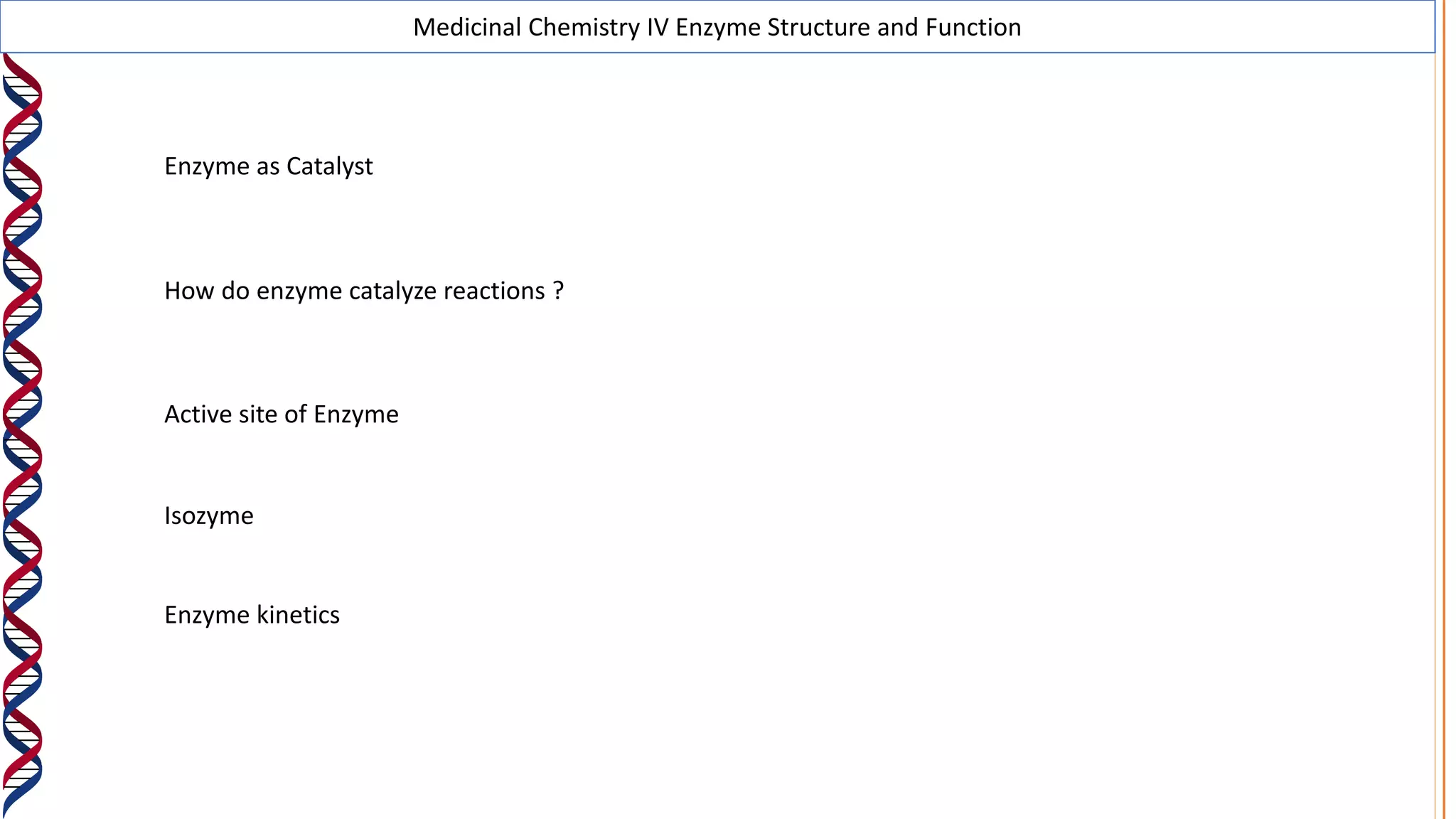This screenshot has height=819, width=1456.
Task: Click the word "Catalyst"
Action: (x=329, y=166)
